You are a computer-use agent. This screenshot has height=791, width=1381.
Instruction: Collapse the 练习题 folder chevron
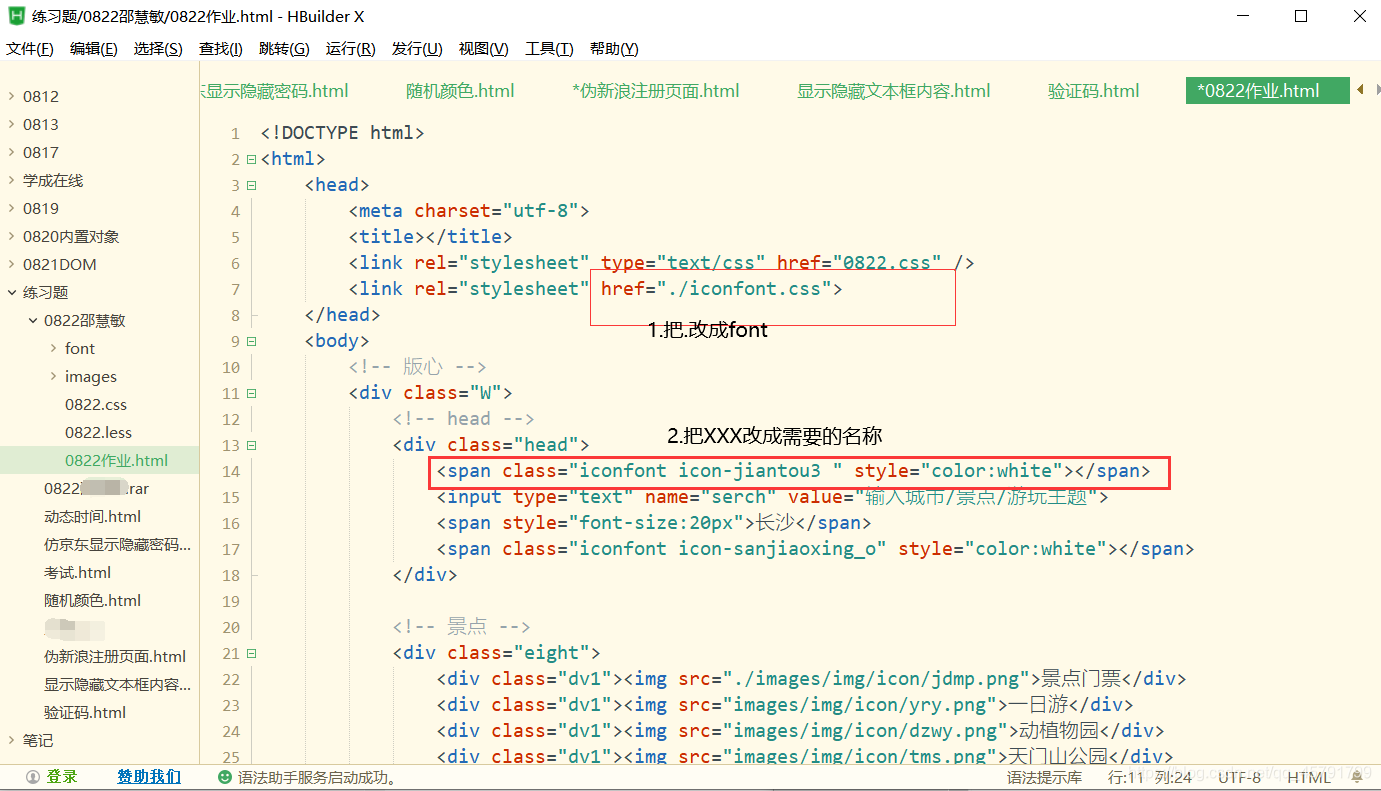point(11,293)
